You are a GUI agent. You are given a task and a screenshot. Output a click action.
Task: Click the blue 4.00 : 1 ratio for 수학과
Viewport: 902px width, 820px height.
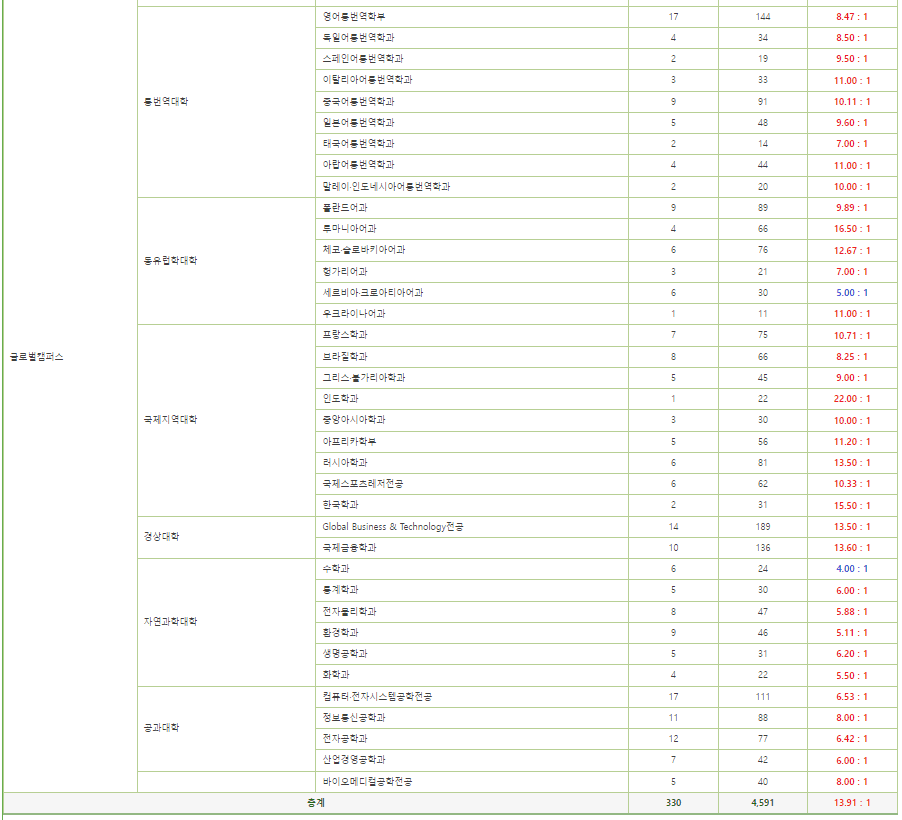[x=852, y=569]
